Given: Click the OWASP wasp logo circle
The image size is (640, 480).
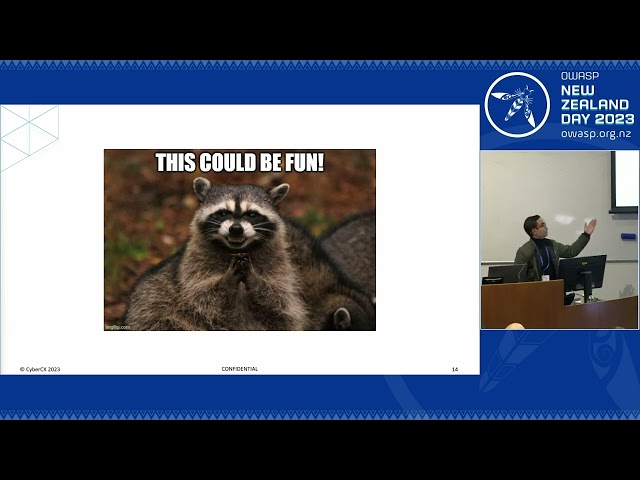Looking at the screenshot, I should tap(517, 105).
